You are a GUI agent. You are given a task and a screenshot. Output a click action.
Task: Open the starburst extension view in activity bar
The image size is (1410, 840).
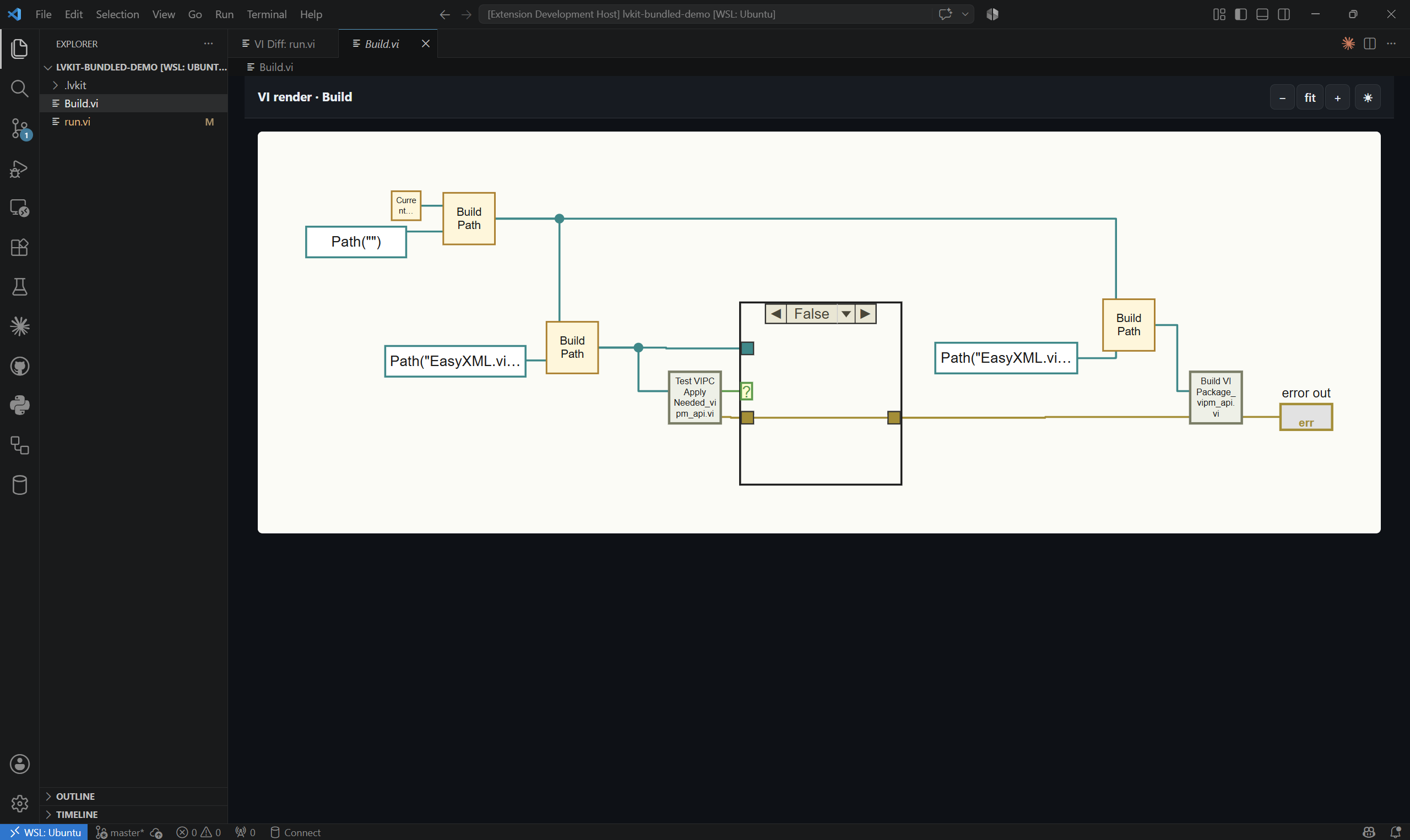(x=19, y=326)
